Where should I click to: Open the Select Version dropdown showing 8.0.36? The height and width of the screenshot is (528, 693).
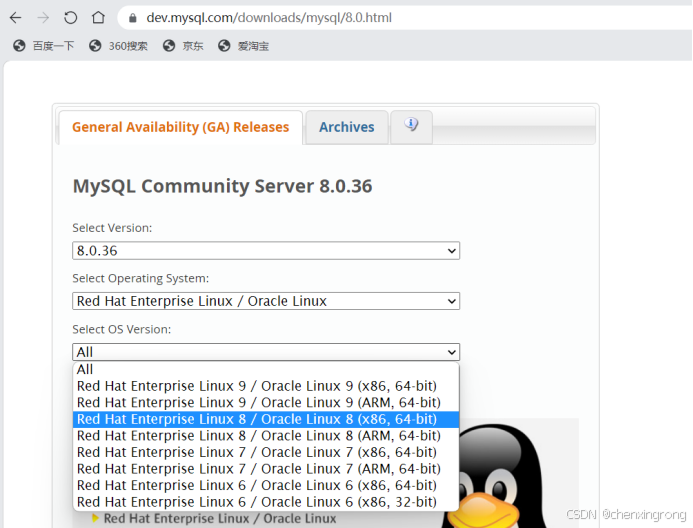(266, 251)
